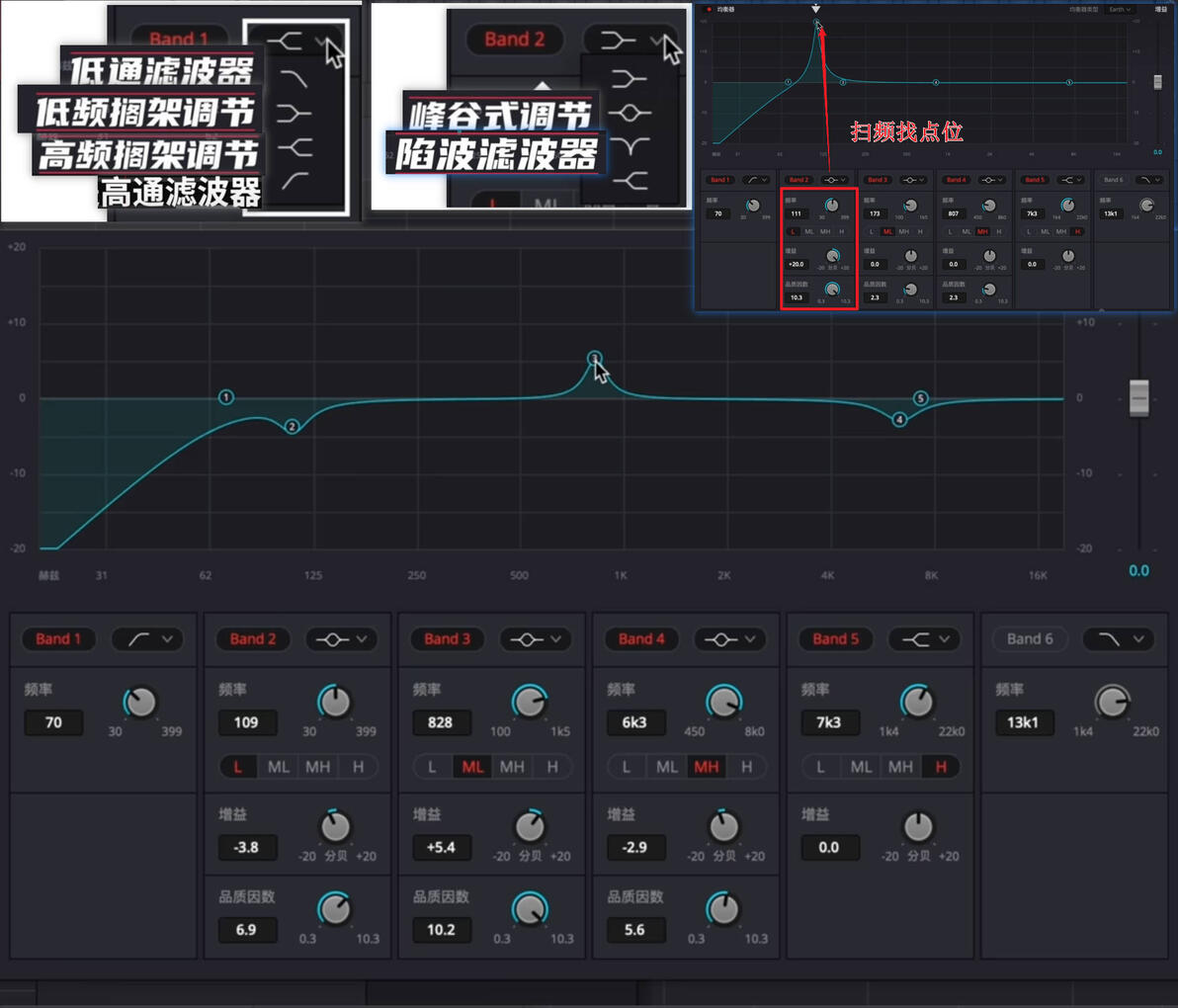
Task: Click Band 2 dropdown arrow in middle inset
Action: point(657,41)
